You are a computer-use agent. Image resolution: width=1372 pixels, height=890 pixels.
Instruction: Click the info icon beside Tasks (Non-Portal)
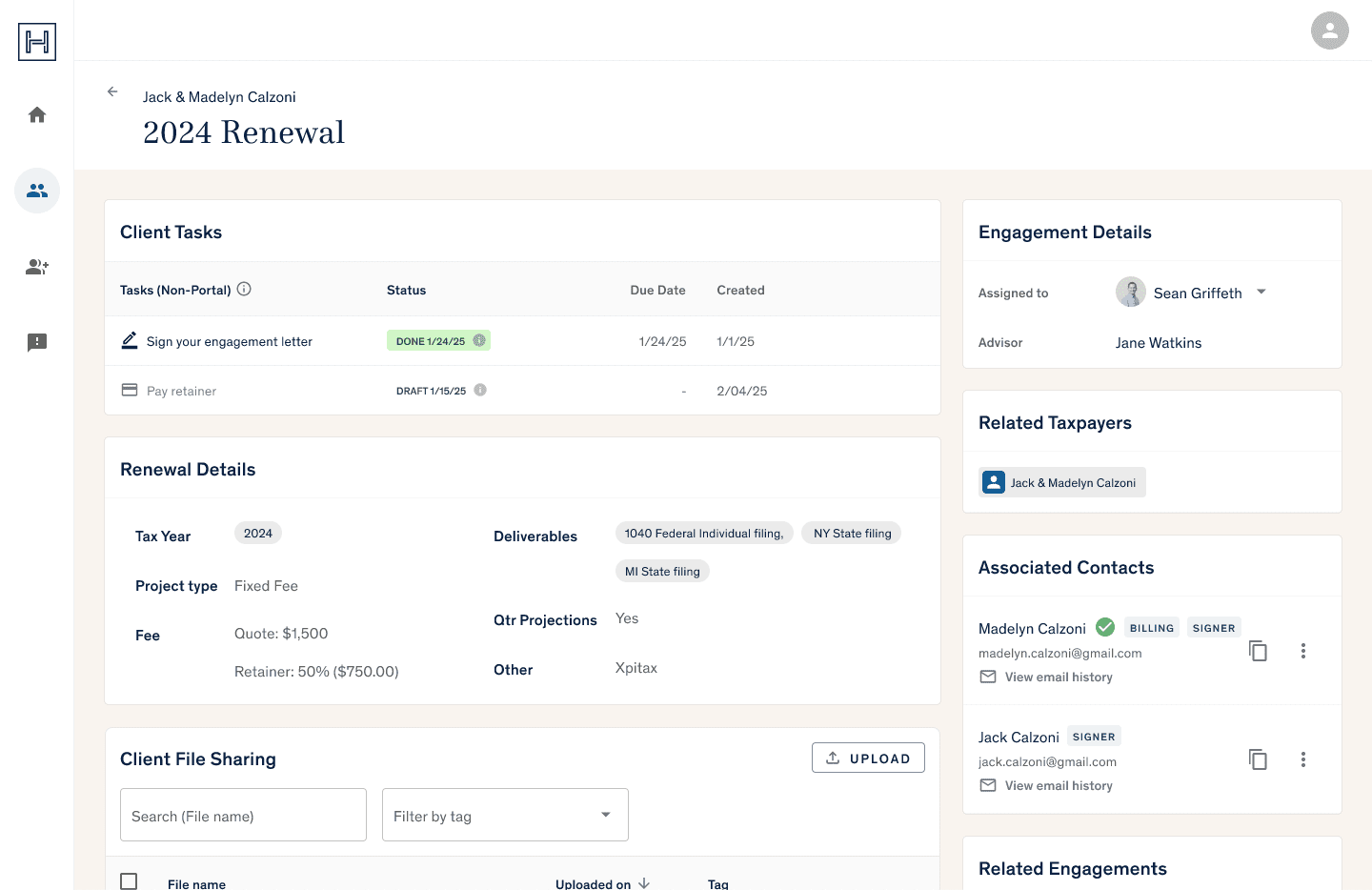(244, 289)
